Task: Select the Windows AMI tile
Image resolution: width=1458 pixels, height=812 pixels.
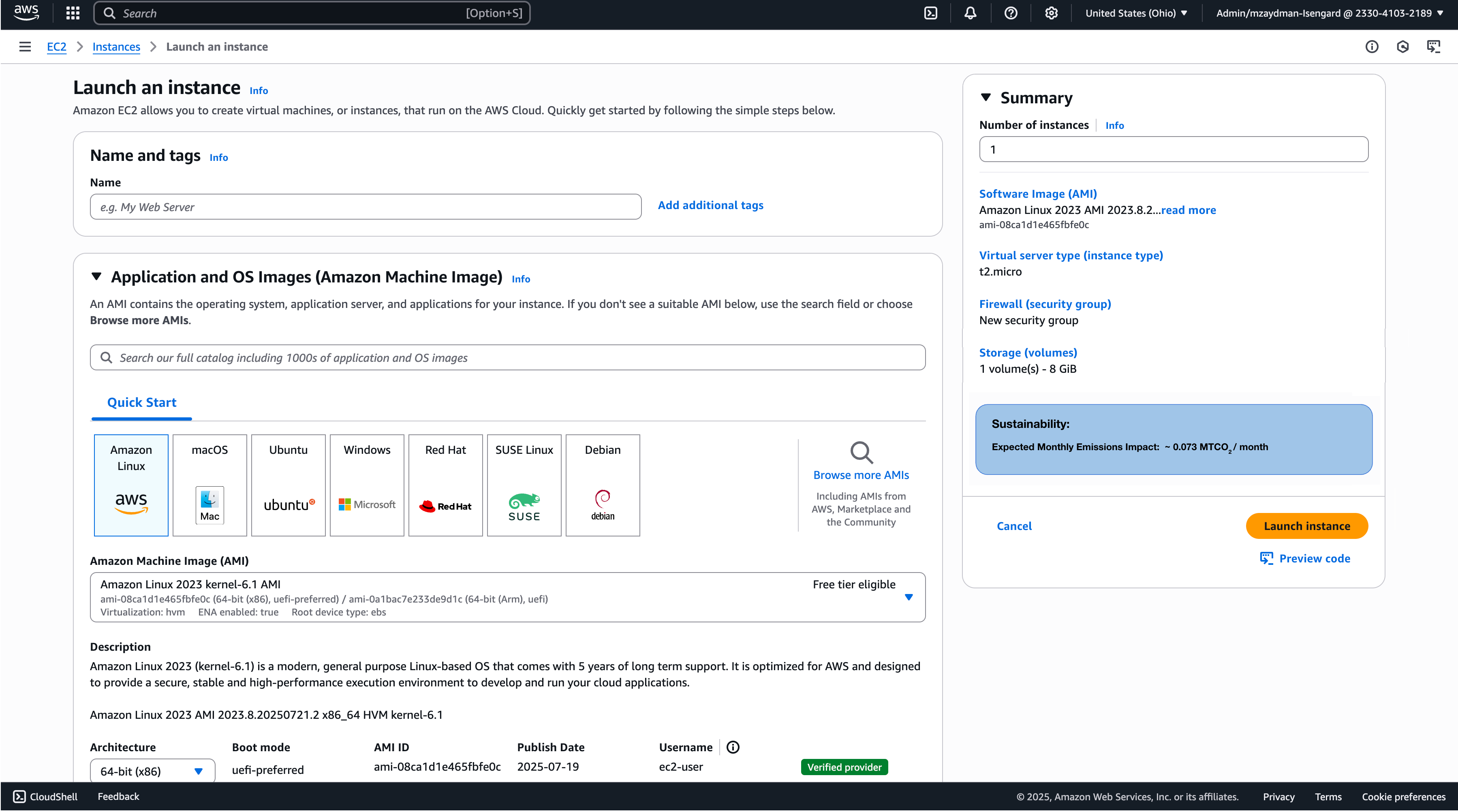Action: pyautogui.click(x=367, y=485)
